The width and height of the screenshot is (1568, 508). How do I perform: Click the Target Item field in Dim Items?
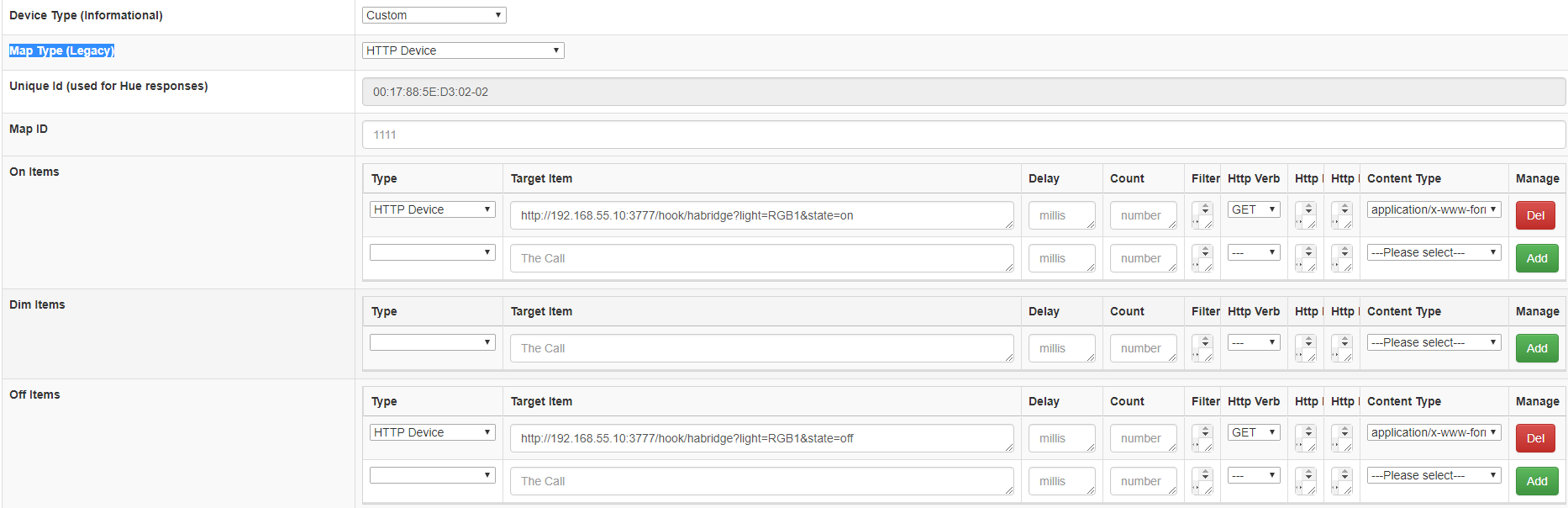click(760, 348)
